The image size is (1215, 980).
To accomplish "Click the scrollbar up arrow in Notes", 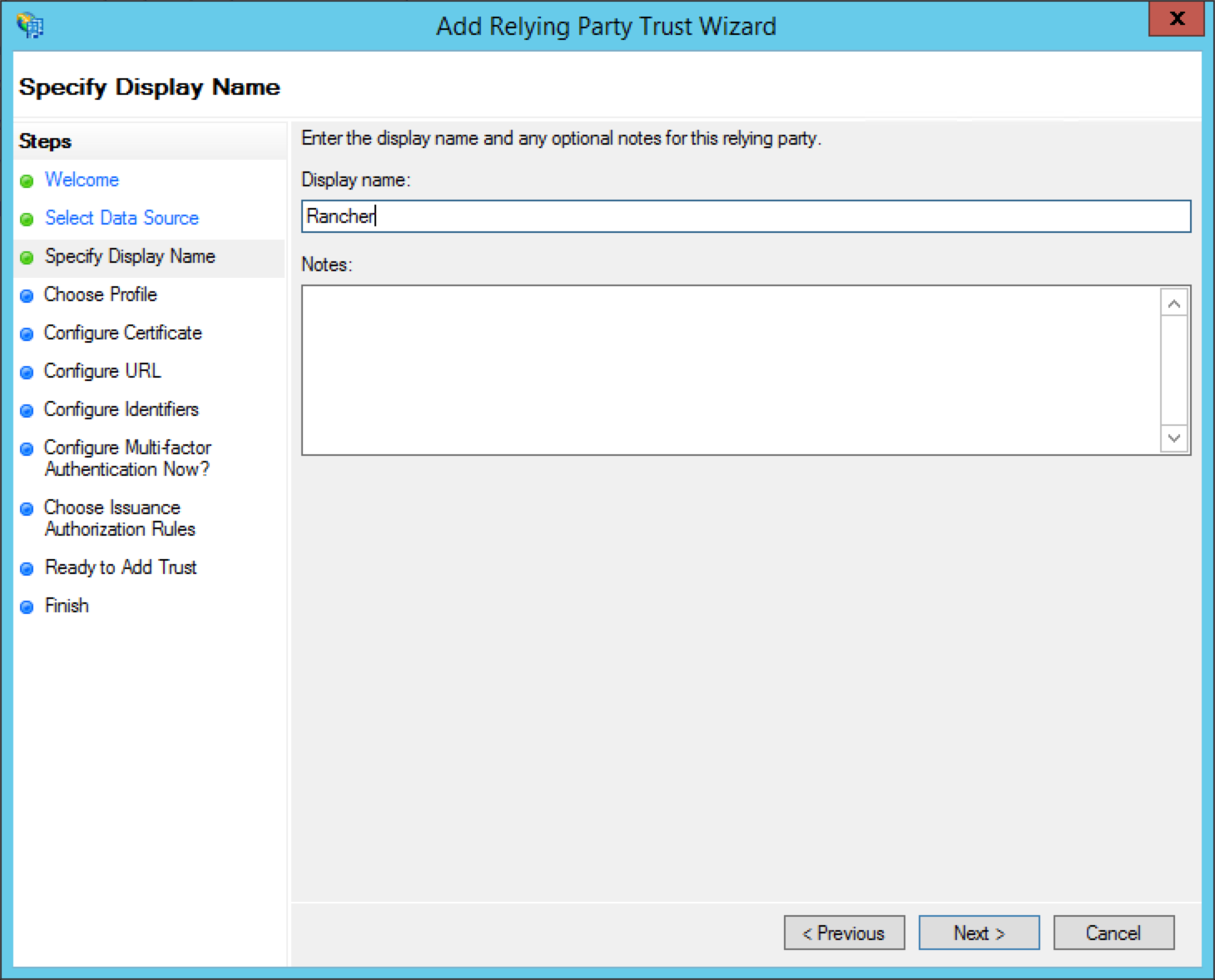I will point(1174,302).
